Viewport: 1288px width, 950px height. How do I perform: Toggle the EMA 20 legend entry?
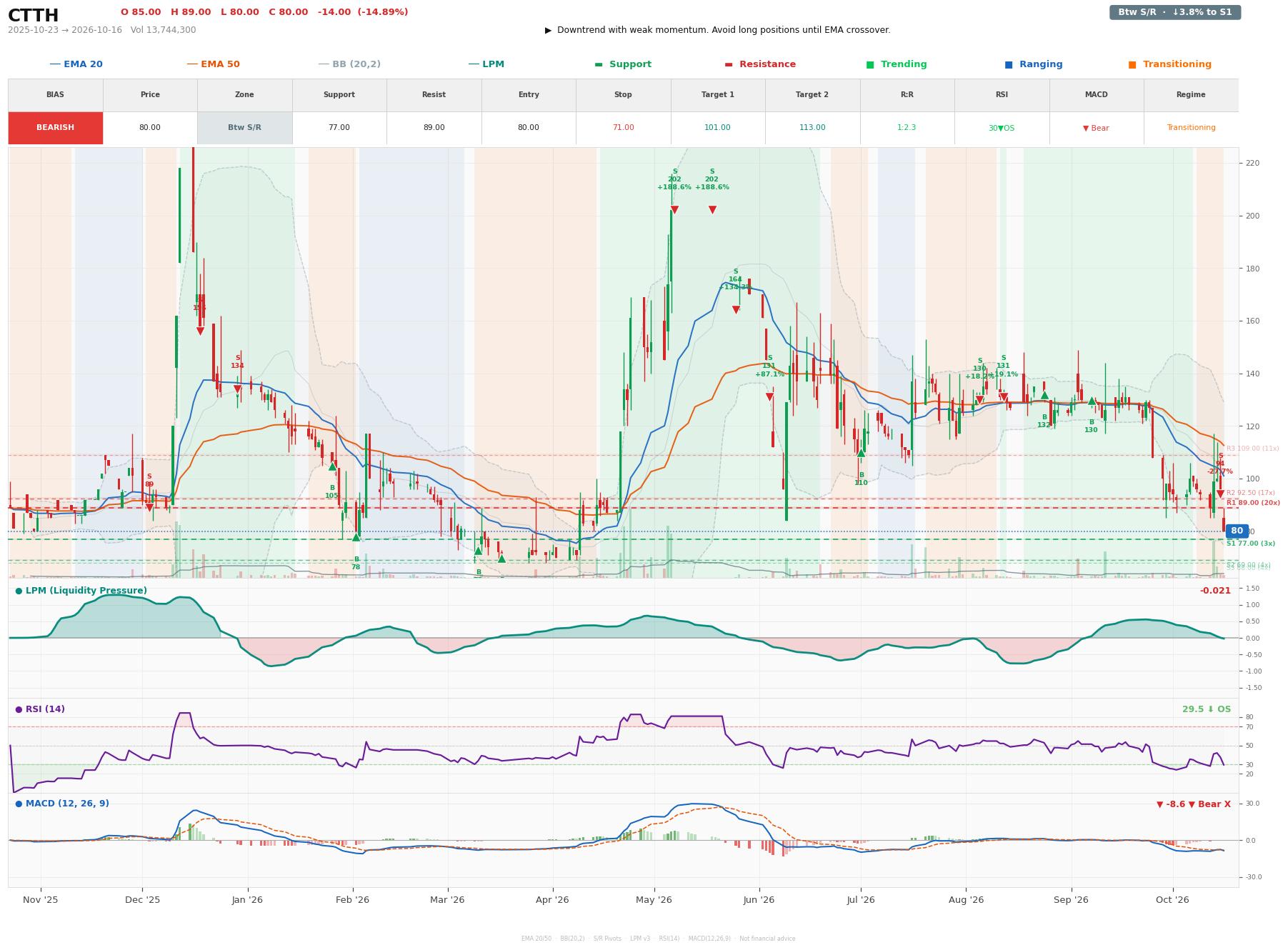coord(76,64)
